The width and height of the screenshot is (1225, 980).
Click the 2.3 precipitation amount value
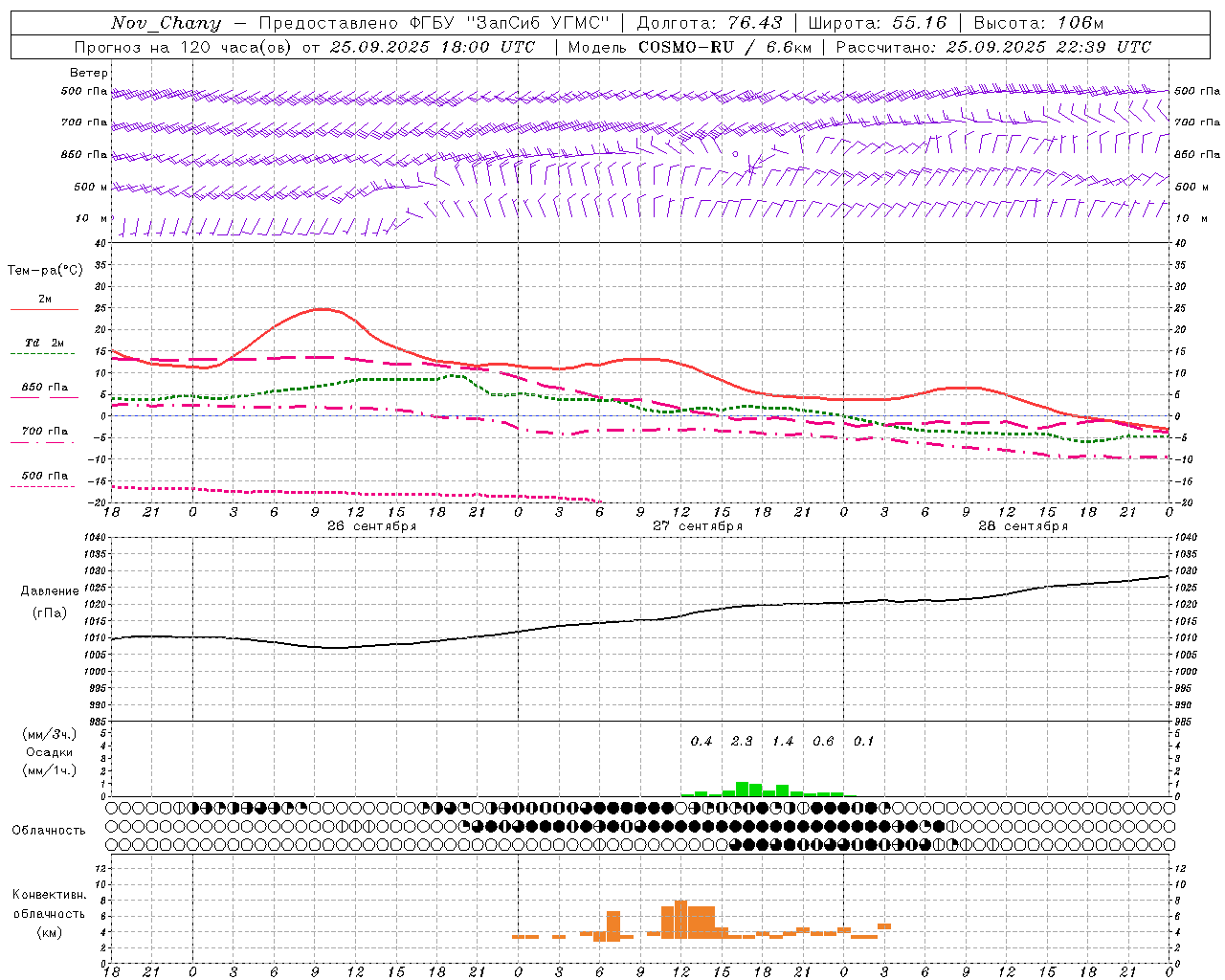click(x=742, y=741)
